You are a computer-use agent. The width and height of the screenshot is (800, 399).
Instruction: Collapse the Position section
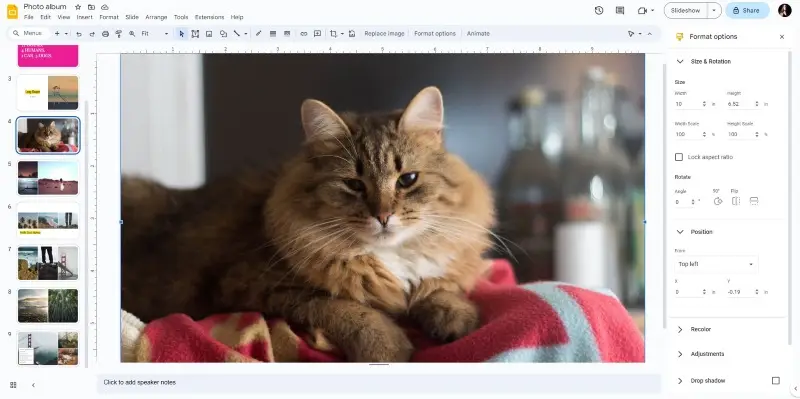click(x=680, y=232)
